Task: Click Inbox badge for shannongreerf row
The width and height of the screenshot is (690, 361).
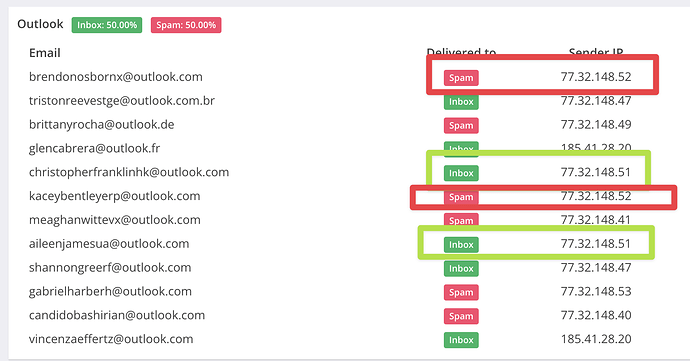Action: pos(461,268)
